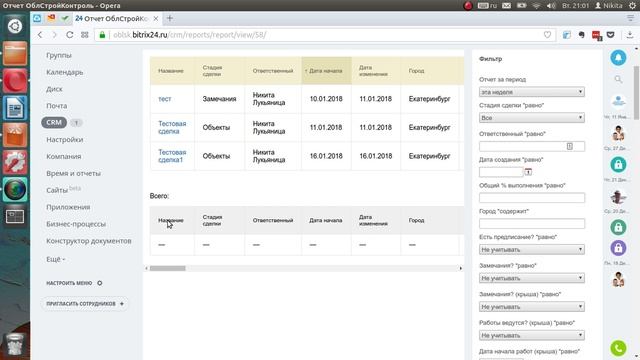Screen dimensions: 640x360
Task: Click the Wi-Fi indicator in top panel
Action: pyautogui.click(x=536, y=6)
